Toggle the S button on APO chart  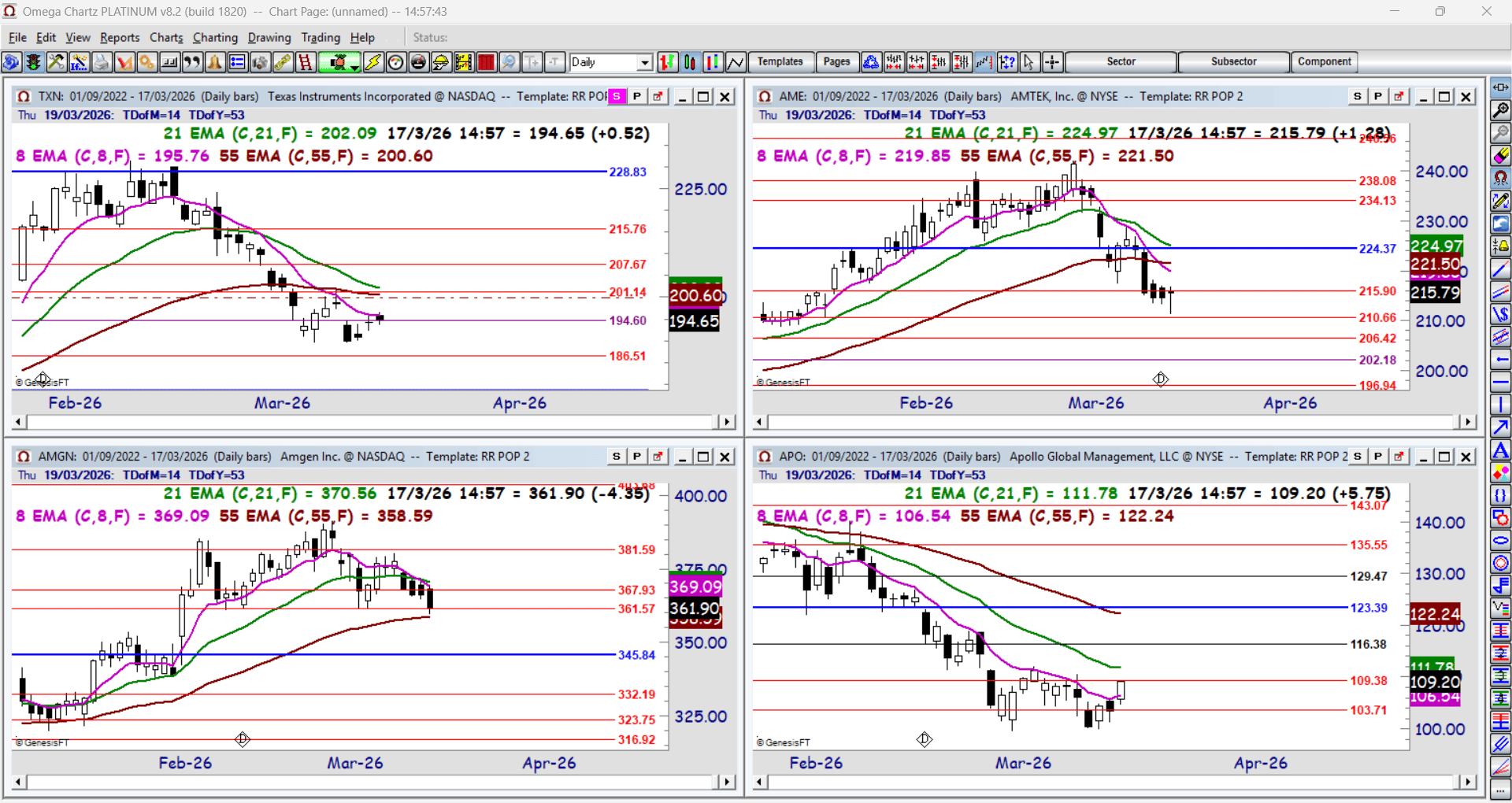[x=1358, y=457]
